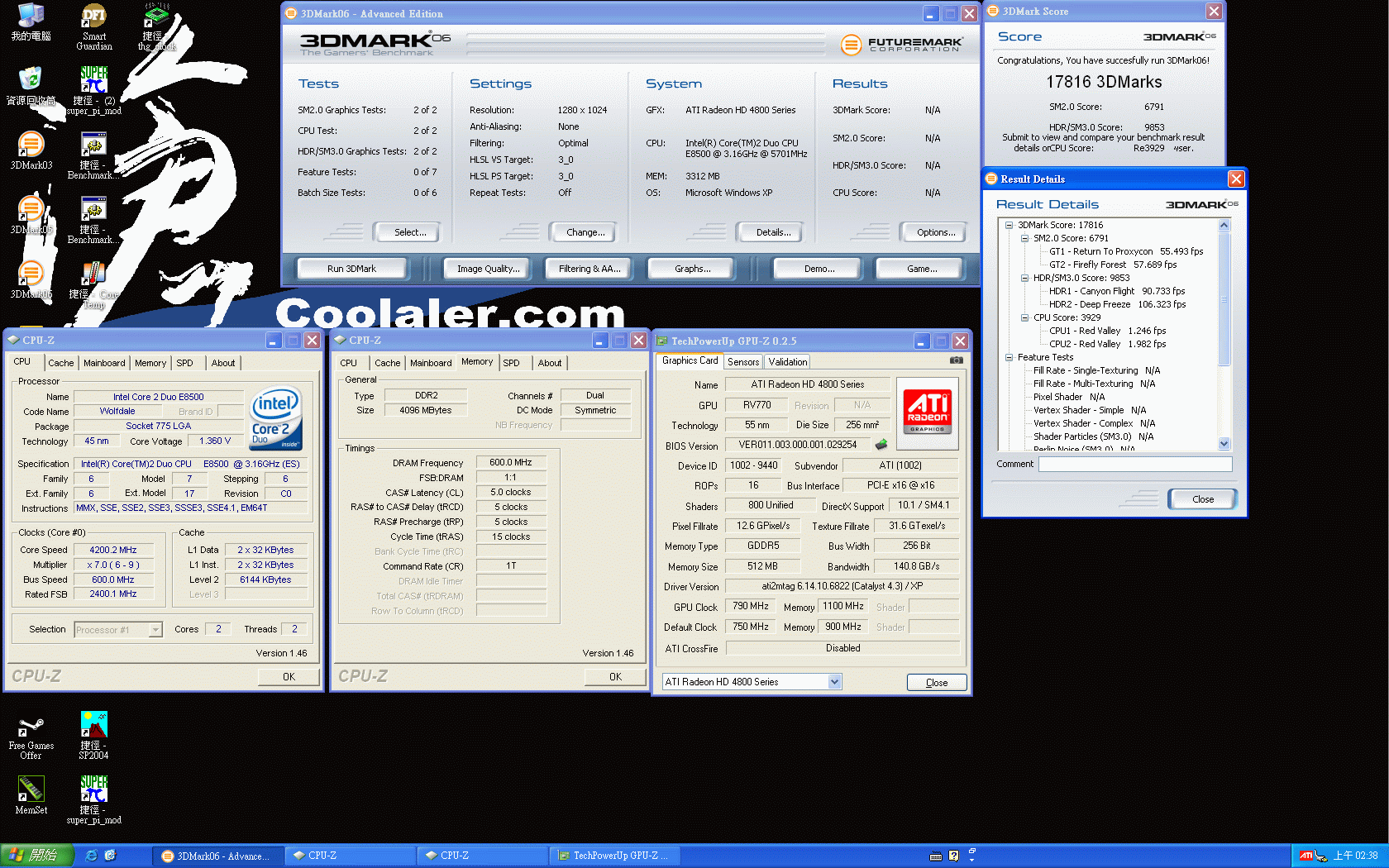Collapse the SM2.0 Score tree node
The width and height of the screenshot is (1389, 868).
(1024, 238)
